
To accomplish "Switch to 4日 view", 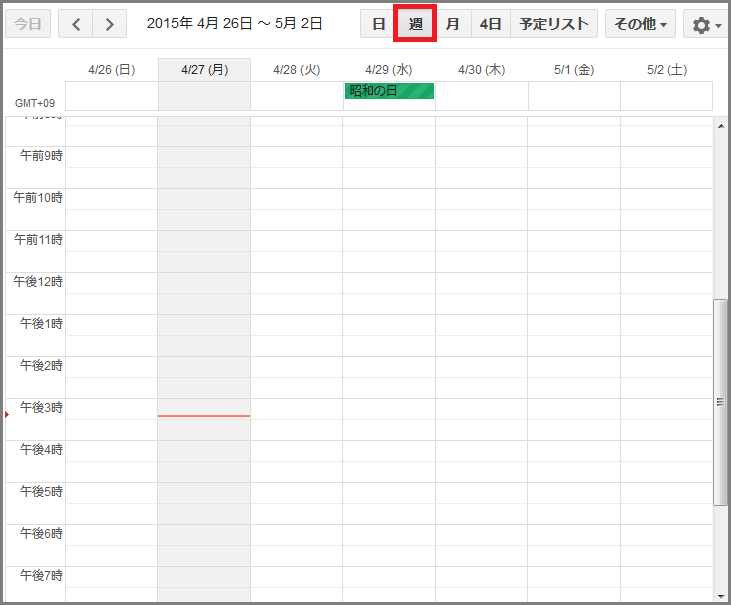I will [x=490, y=24].
